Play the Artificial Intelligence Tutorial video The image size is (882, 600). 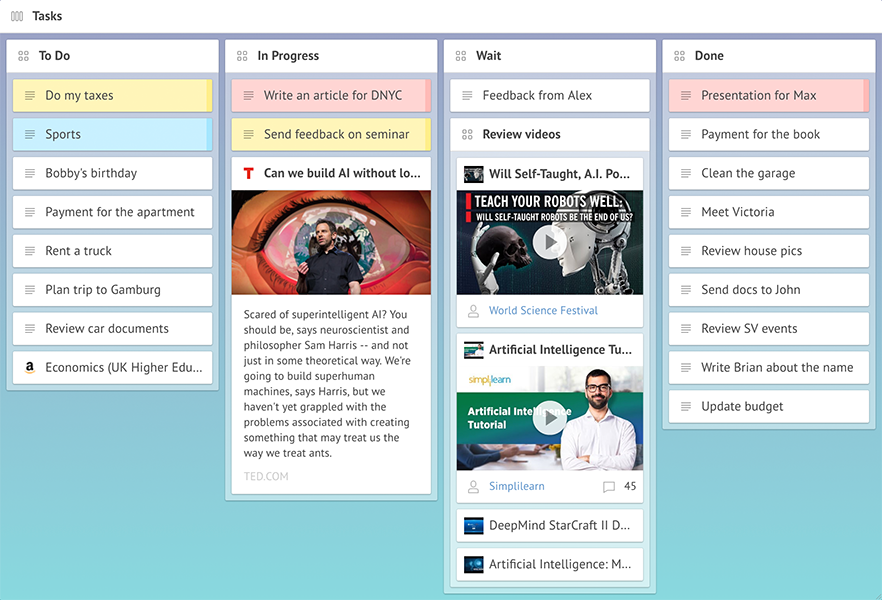pos(550,418)
